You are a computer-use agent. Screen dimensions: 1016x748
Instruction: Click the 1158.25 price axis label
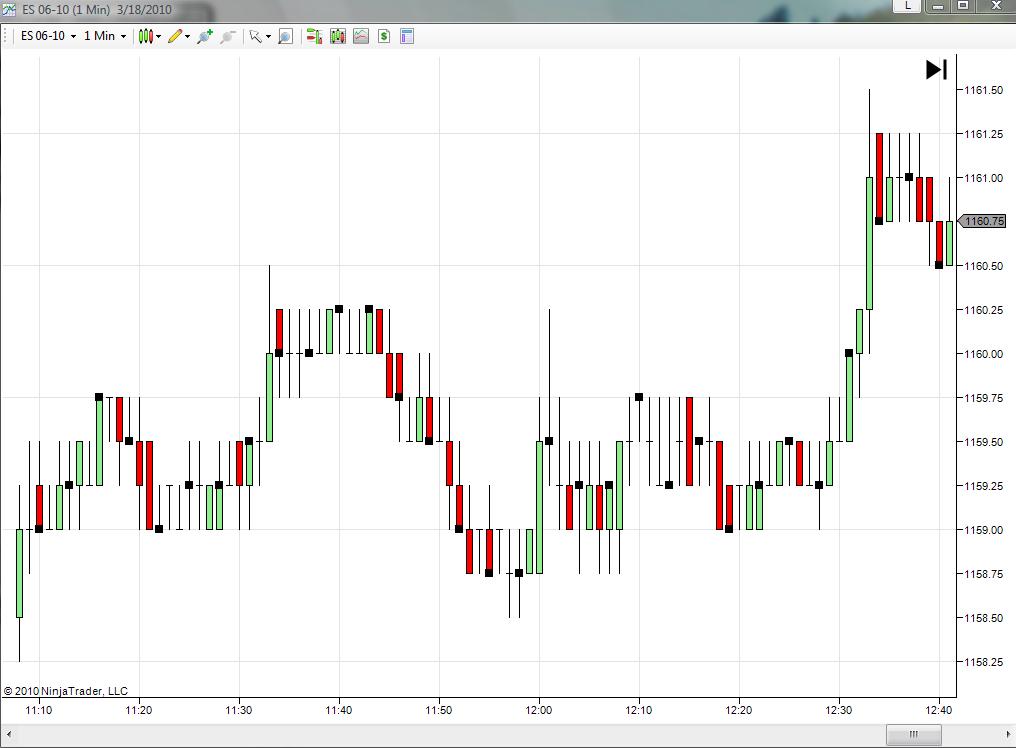pos(984,662)
